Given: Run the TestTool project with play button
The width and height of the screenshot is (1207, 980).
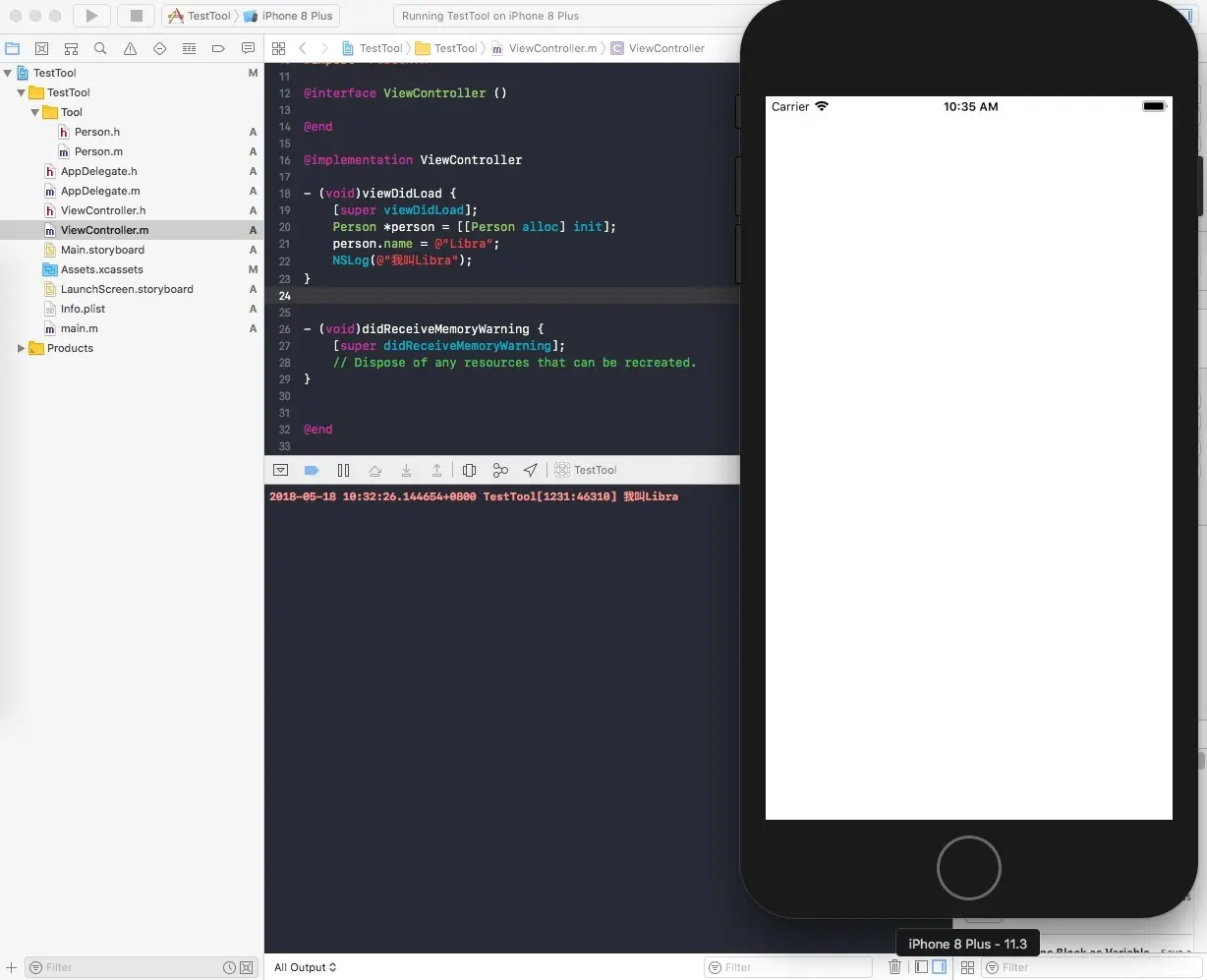Looking at the screenshot, I should (x=91, y=16).
